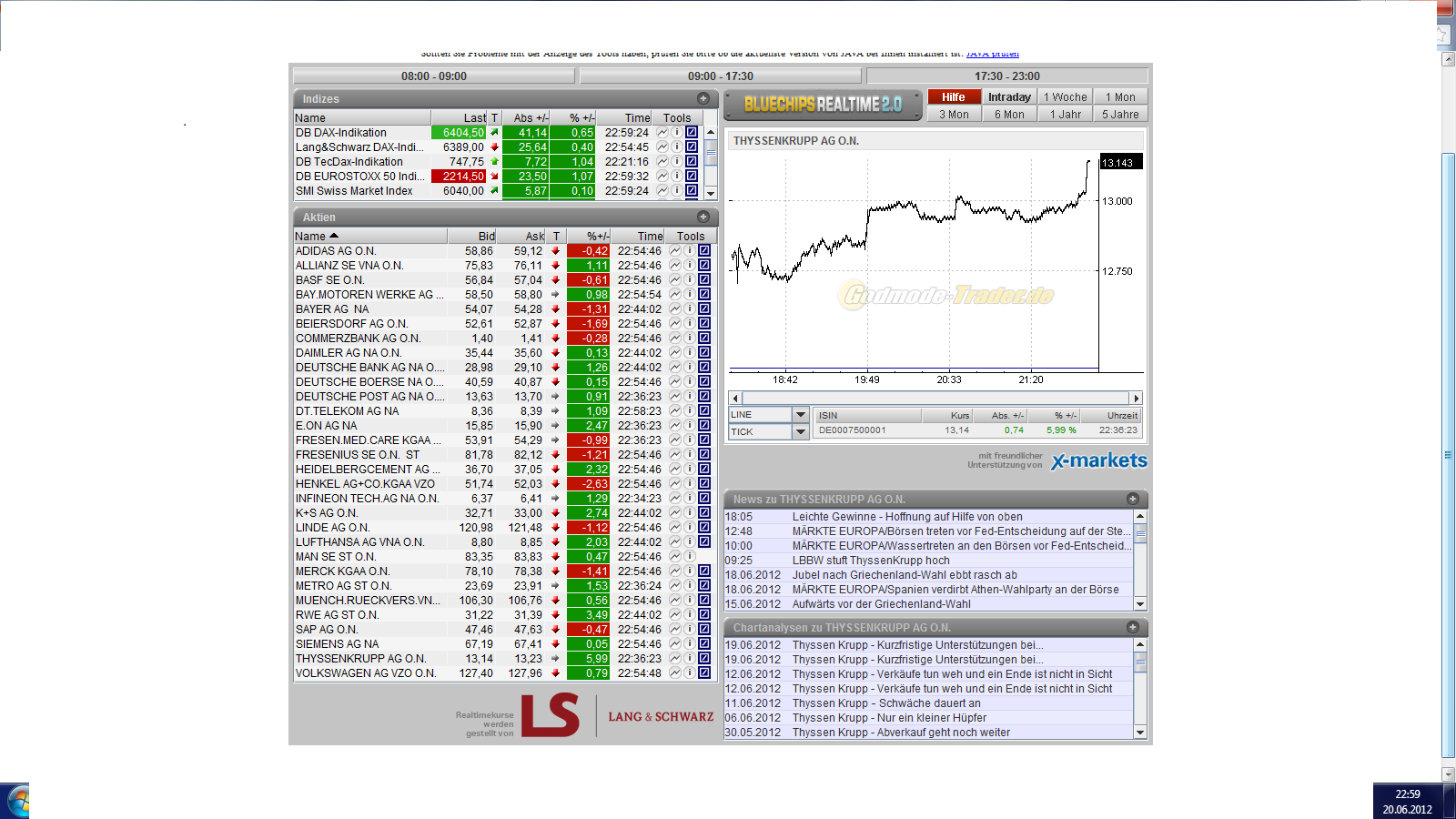Click the Lang & Schwarz logo

(x=617, y=716)
